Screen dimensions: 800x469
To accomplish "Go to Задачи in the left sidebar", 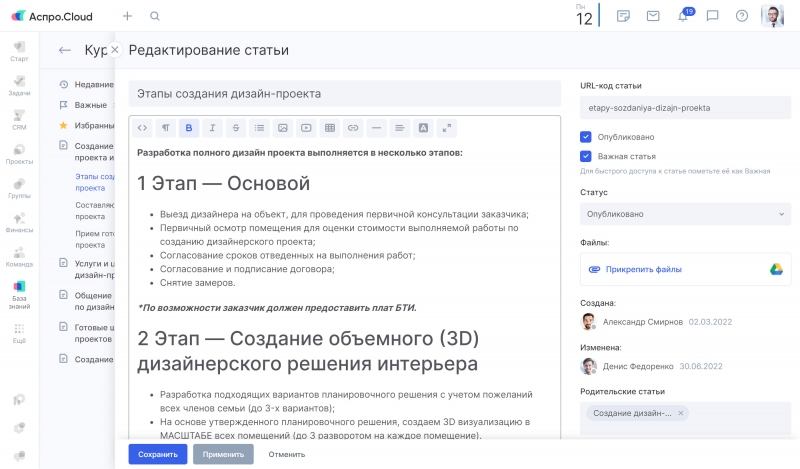I will [19, 84].
